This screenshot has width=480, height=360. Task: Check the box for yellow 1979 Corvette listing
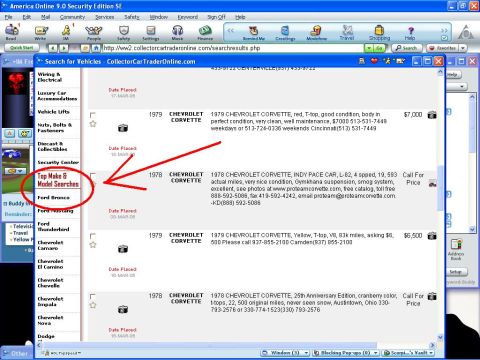point(93,236)
